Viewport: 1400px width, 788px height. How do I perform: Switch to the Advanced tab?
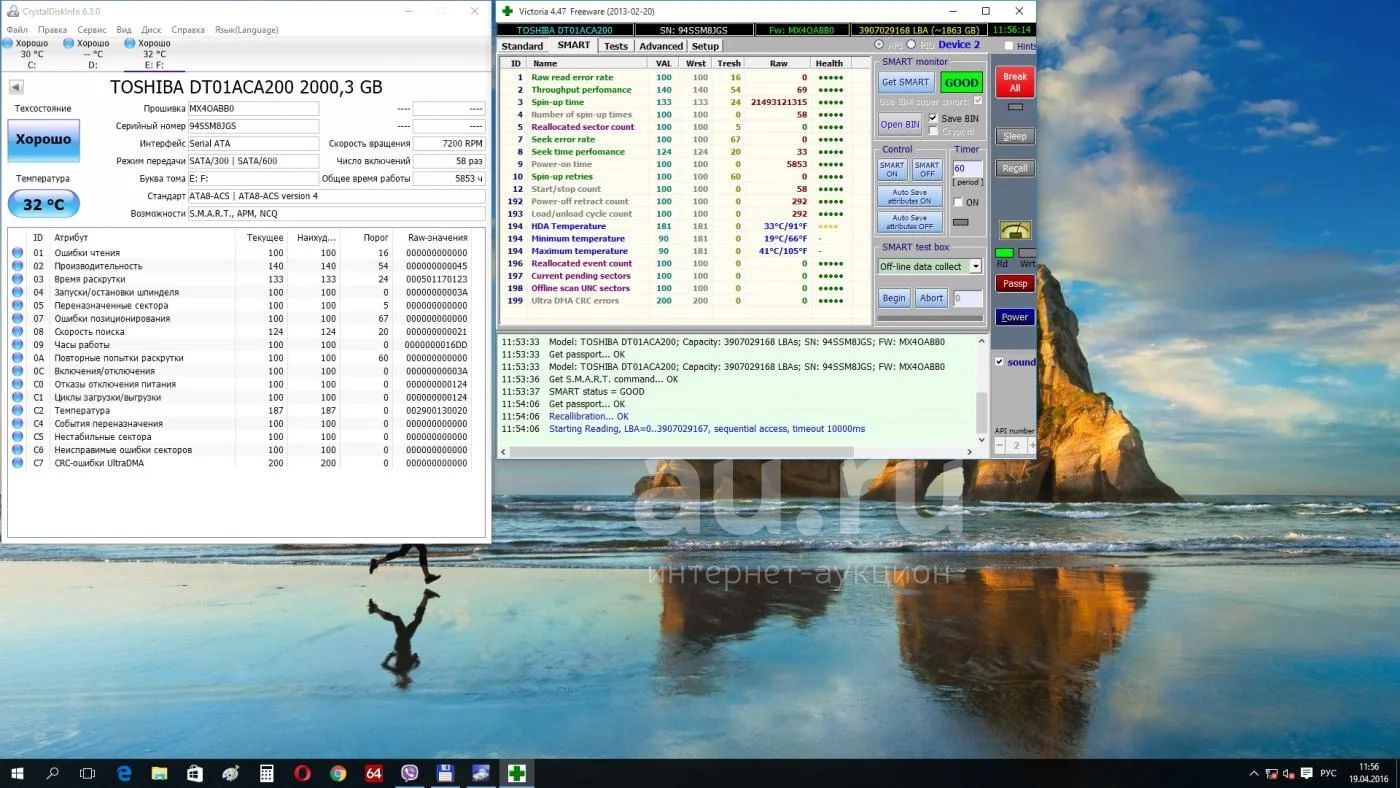coord(660,46)
